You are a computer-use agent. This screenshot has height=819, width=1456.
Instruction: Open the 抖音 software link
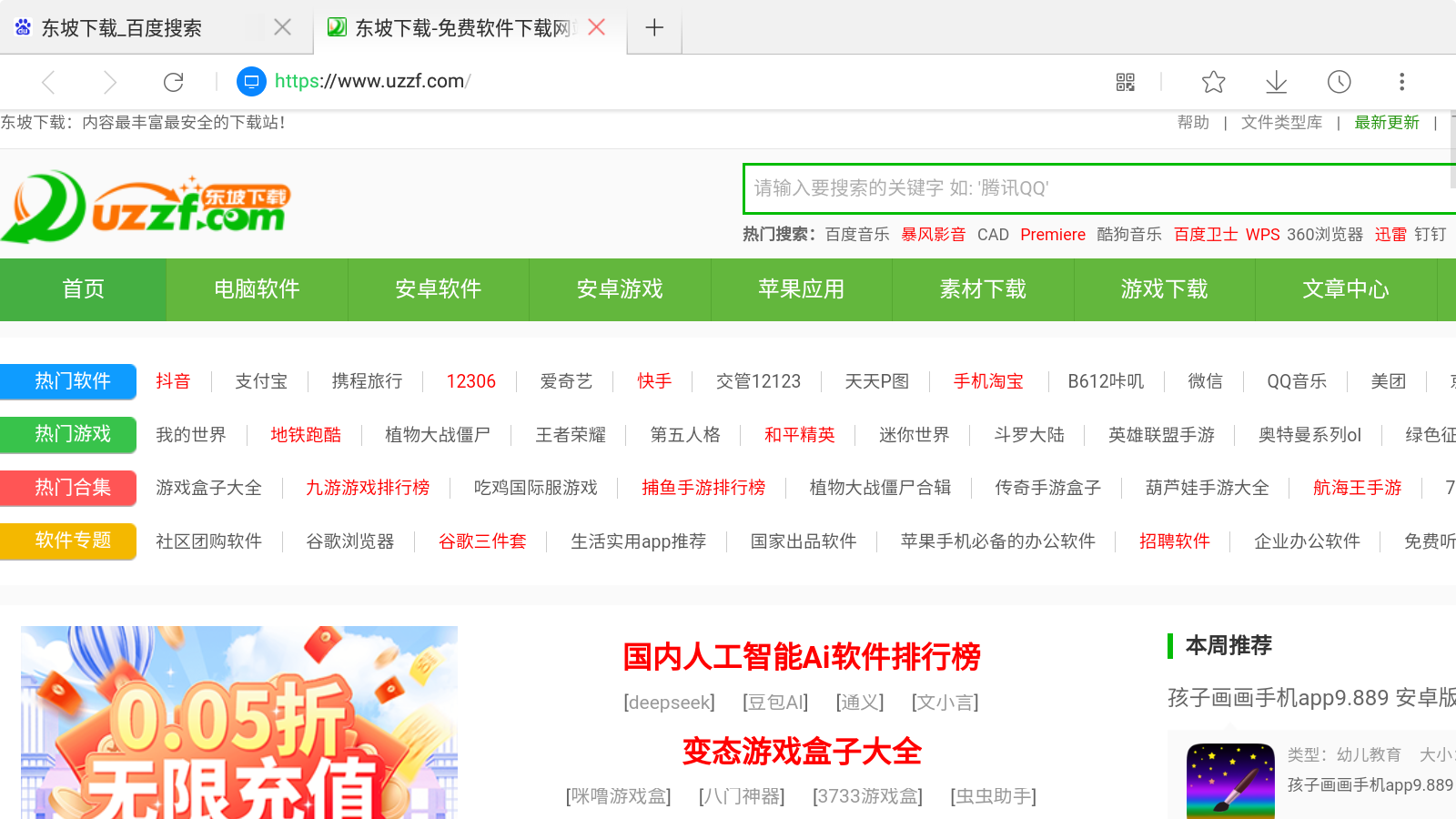tap(173, 381)
